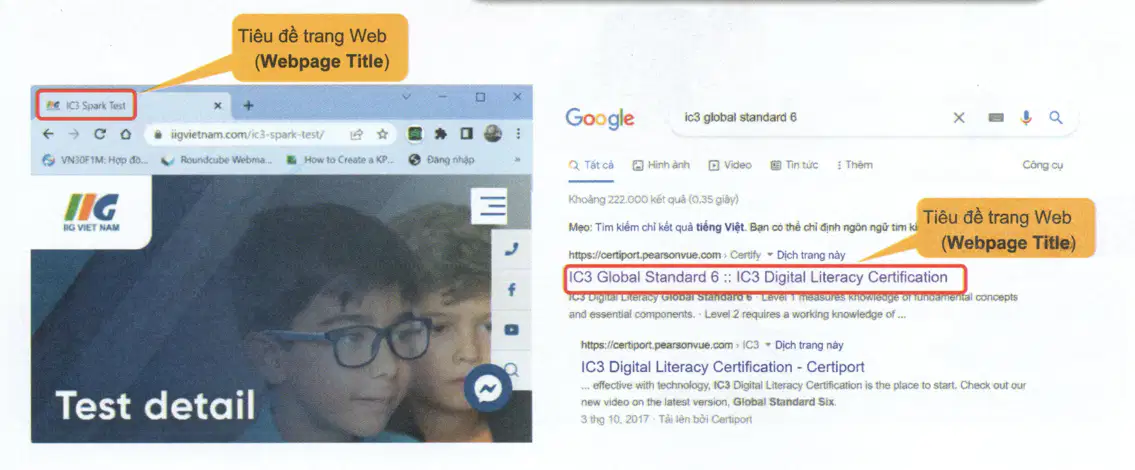Start voice search with microphone icon
The width and height of the screenshot is (1135, 470).
click(x=1026, y=118)
